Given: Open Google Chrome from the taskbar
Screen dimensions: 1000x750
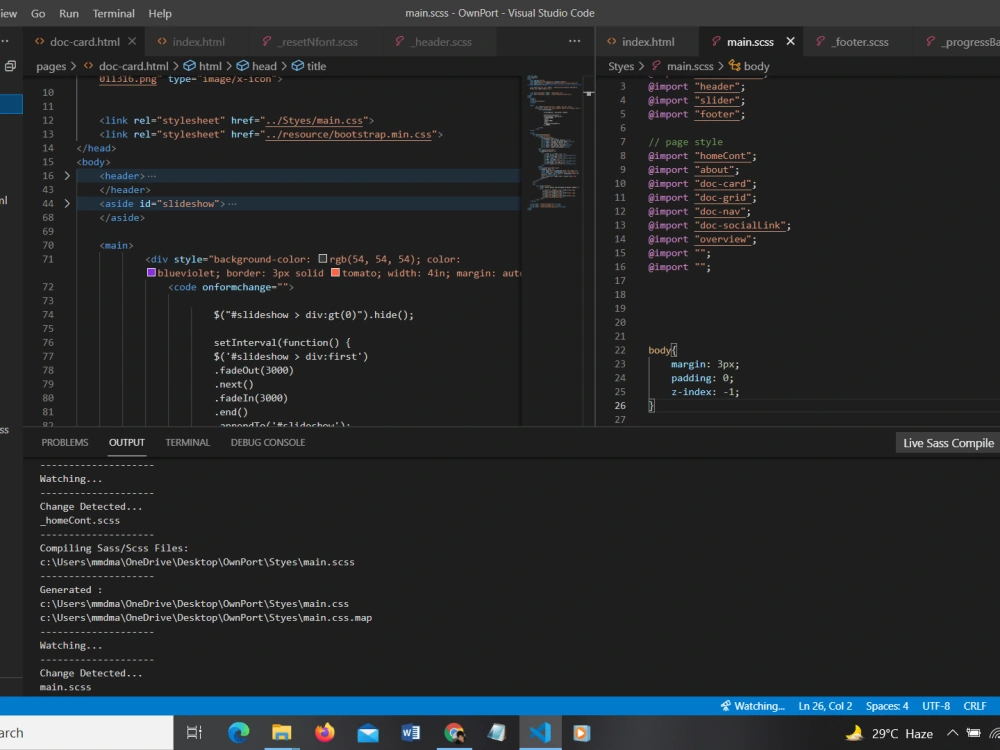Looking at the screenshot, I should coord(454,733).
